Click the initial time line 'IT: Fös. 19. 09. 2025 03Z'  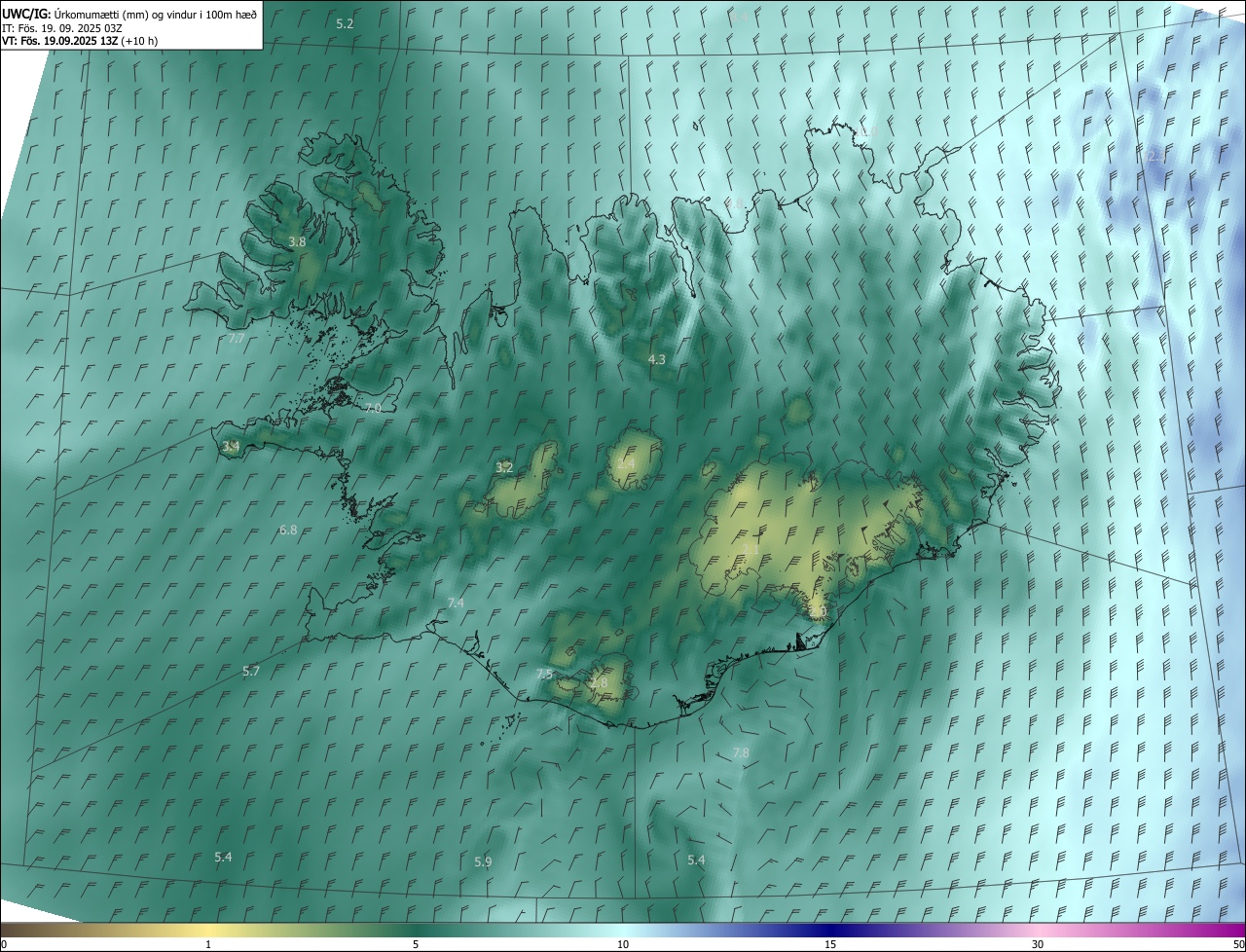click(x=61, y=27)
